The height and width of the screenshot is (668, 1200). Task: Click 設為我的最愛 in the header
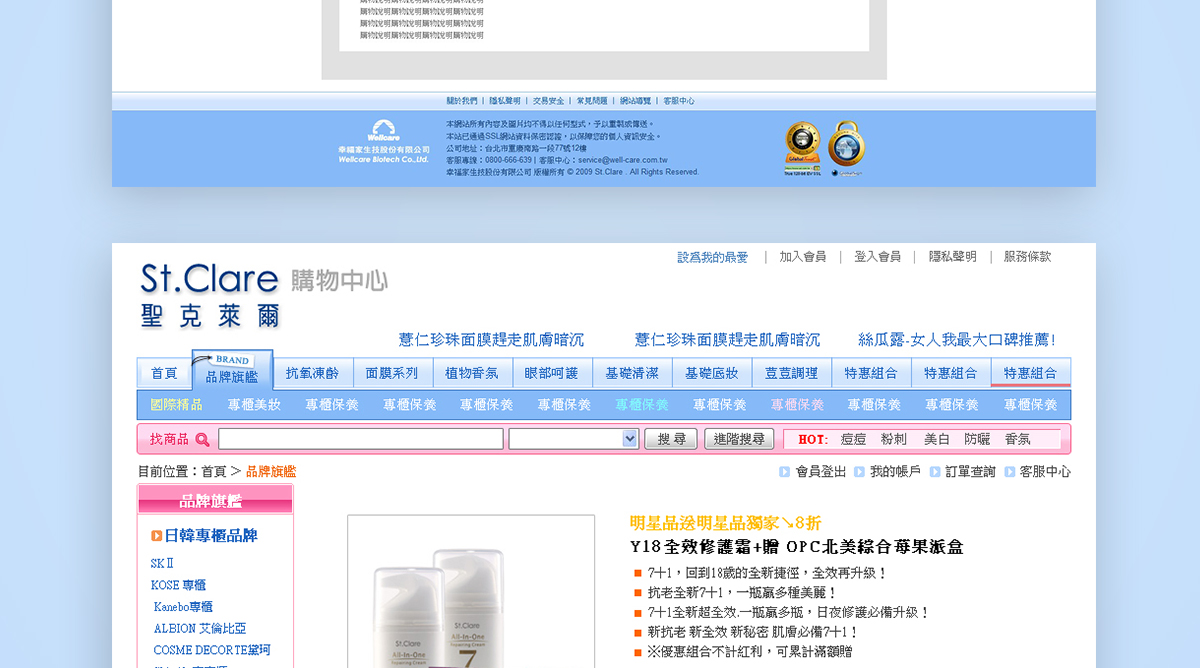[713, 257]
